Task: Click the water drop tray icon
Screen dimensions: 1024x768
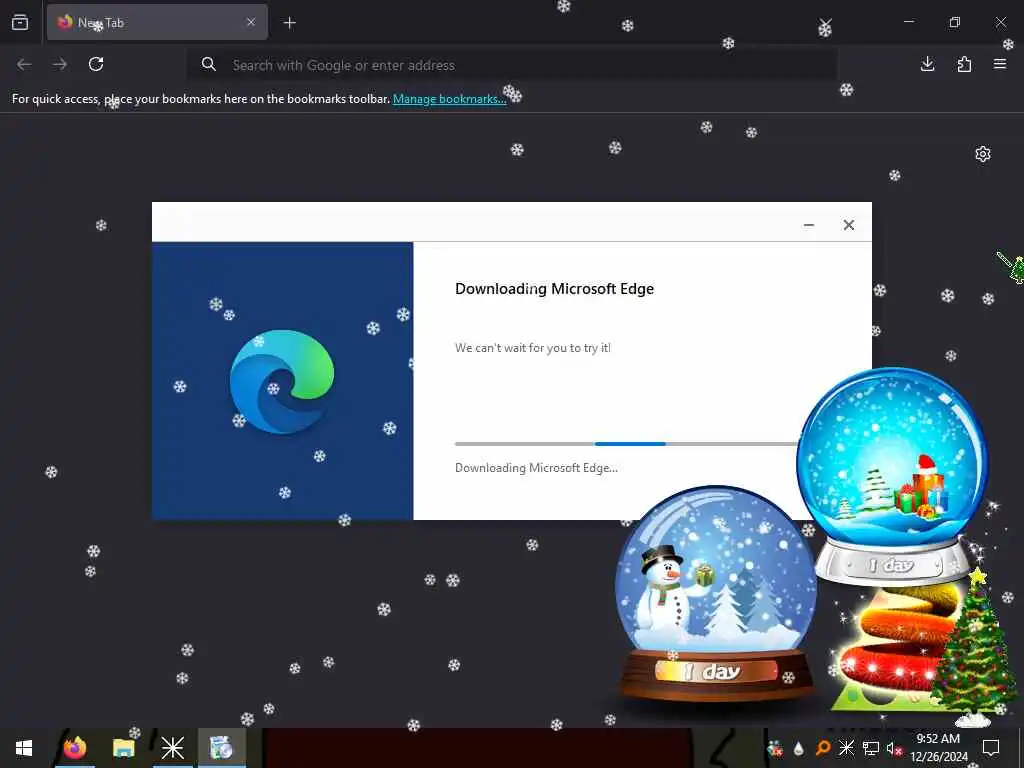Action: click(799, 748)
